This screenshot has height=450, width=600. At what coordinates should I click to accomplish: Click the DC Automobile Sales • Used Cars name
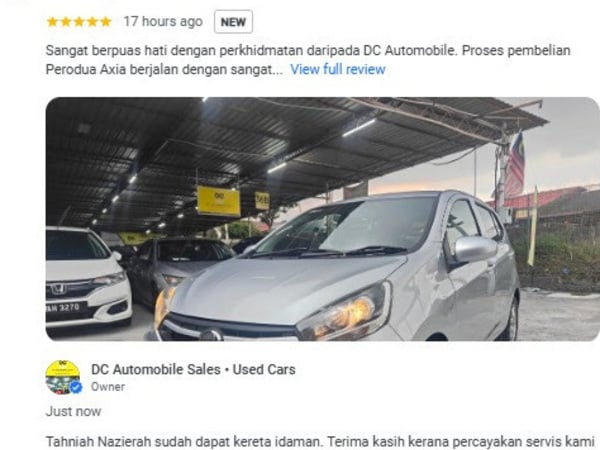pyautogui.click(x=193, y=370)
